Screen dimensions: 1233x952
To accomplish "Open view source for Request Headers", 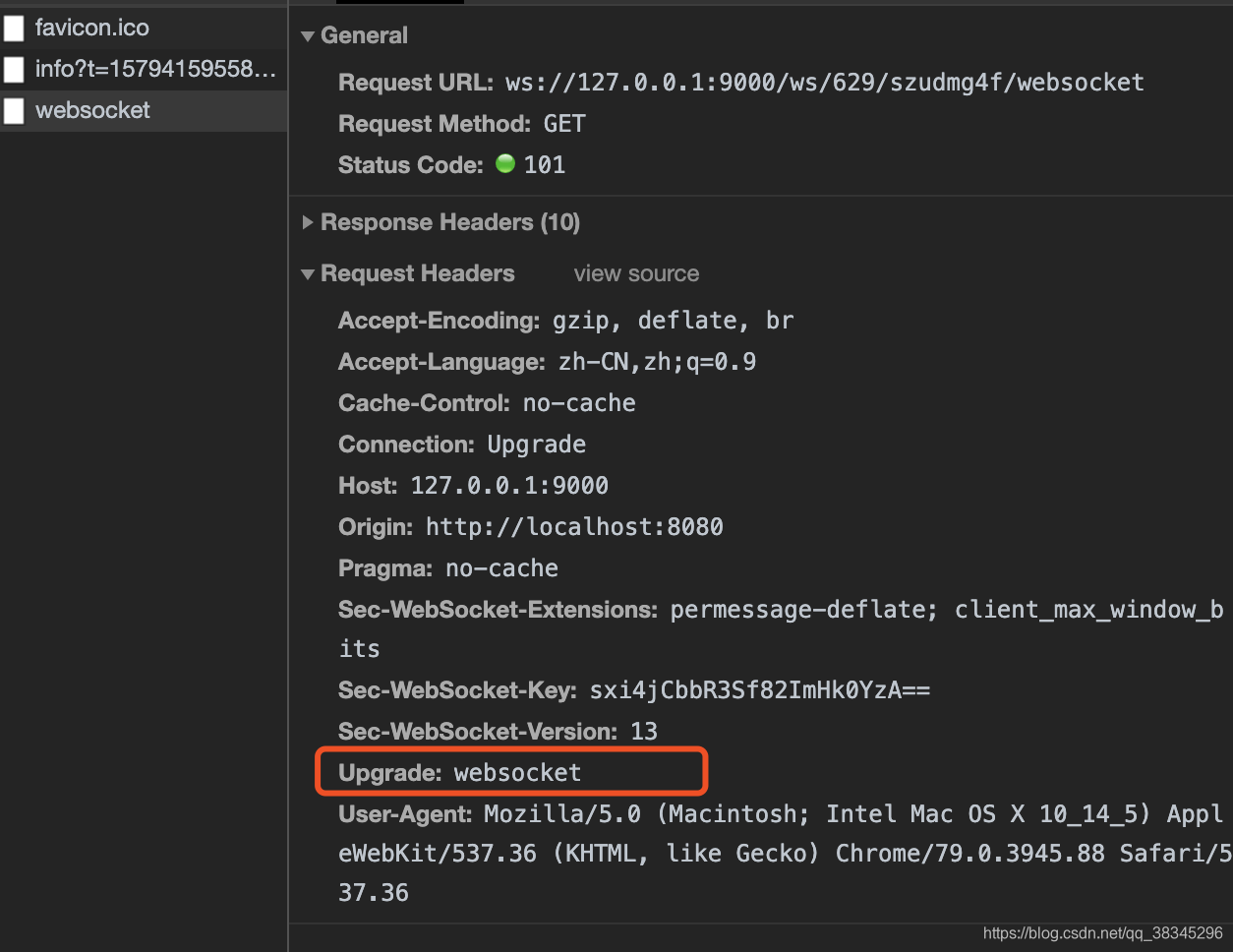I will (636, 273).
